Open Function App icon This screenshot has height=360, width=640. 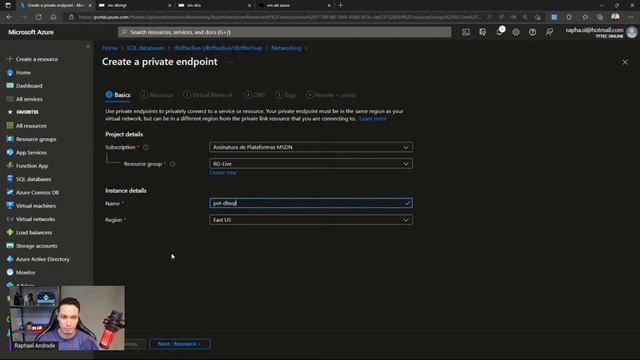point(10,166)
